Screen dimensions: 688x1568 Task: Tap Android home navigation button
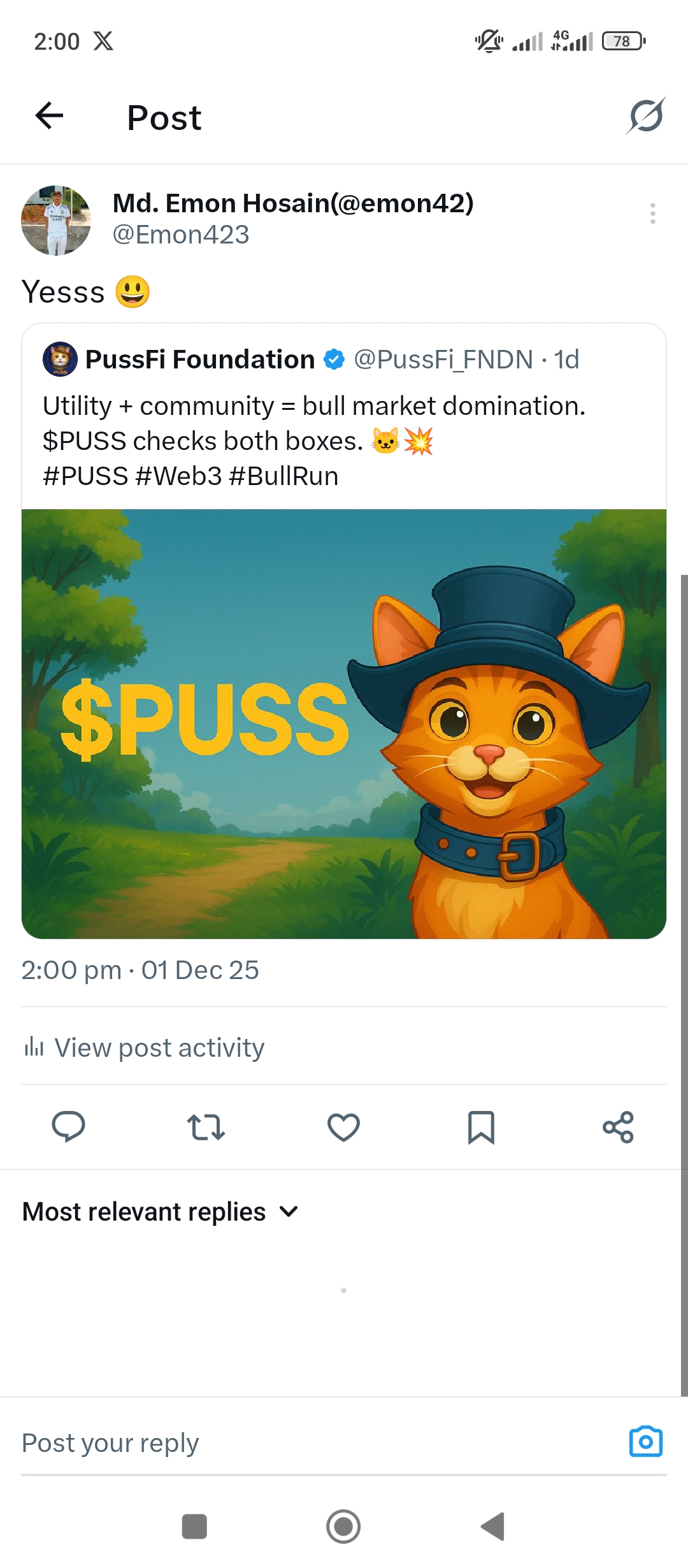(343, 1527)
